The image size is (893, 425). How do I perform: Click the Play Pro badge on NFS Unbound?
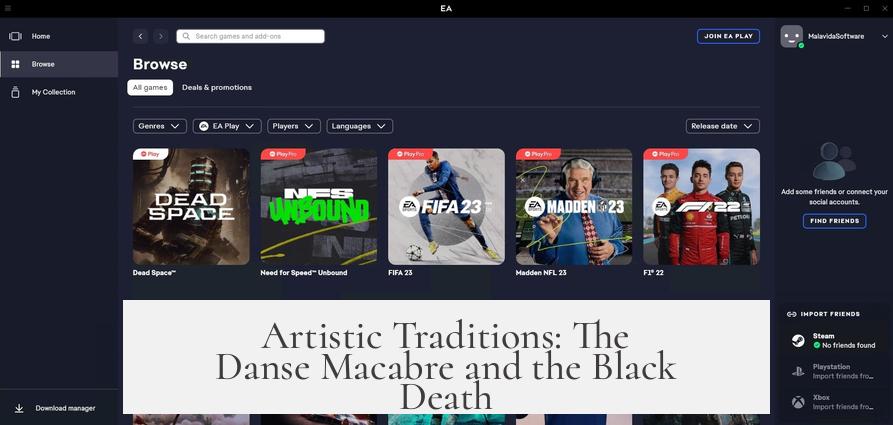[283, 154]
